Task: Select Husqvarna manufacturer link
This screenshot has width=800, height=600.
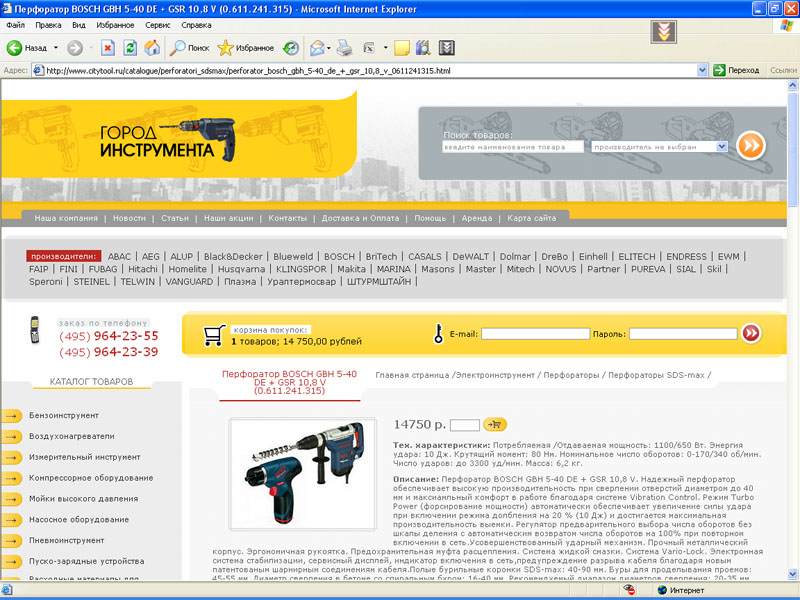Action: (241, 269)
